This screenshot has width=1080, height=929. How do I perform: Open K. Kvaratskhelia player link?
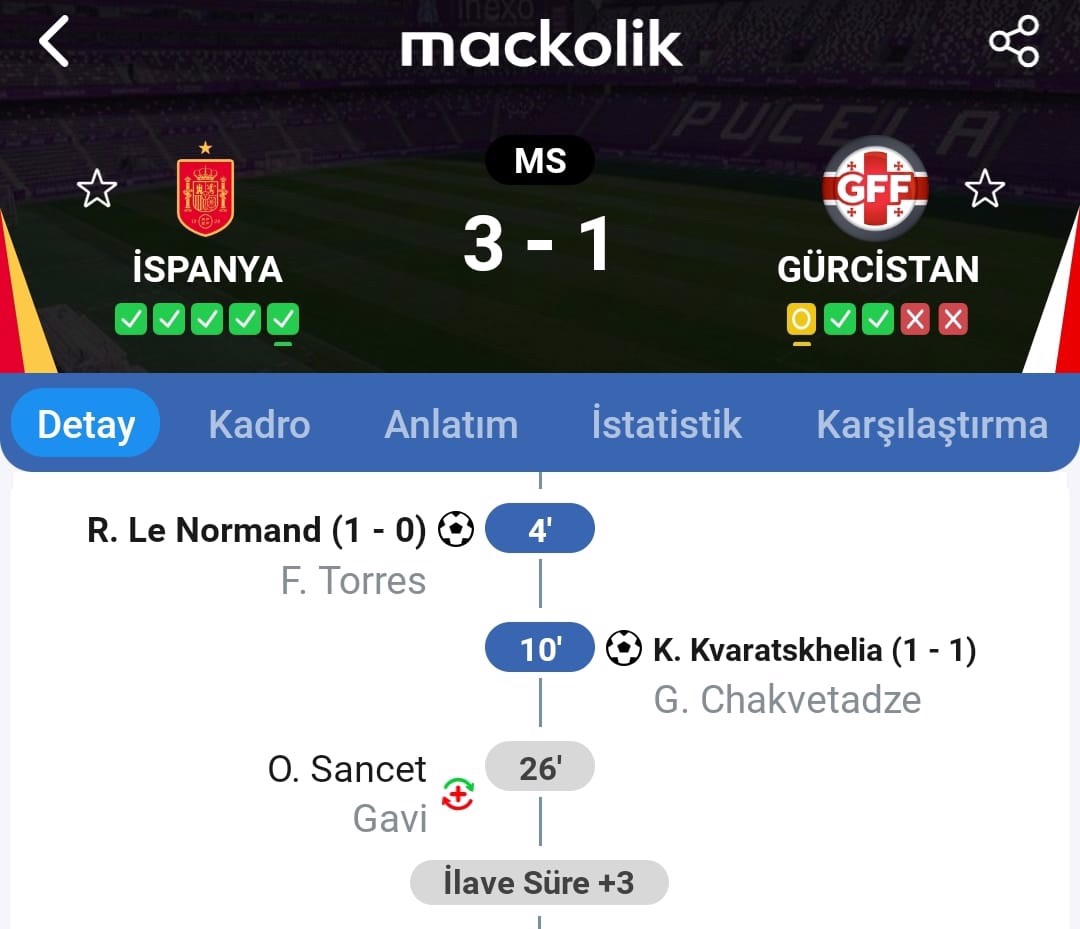tap(767, 650)
